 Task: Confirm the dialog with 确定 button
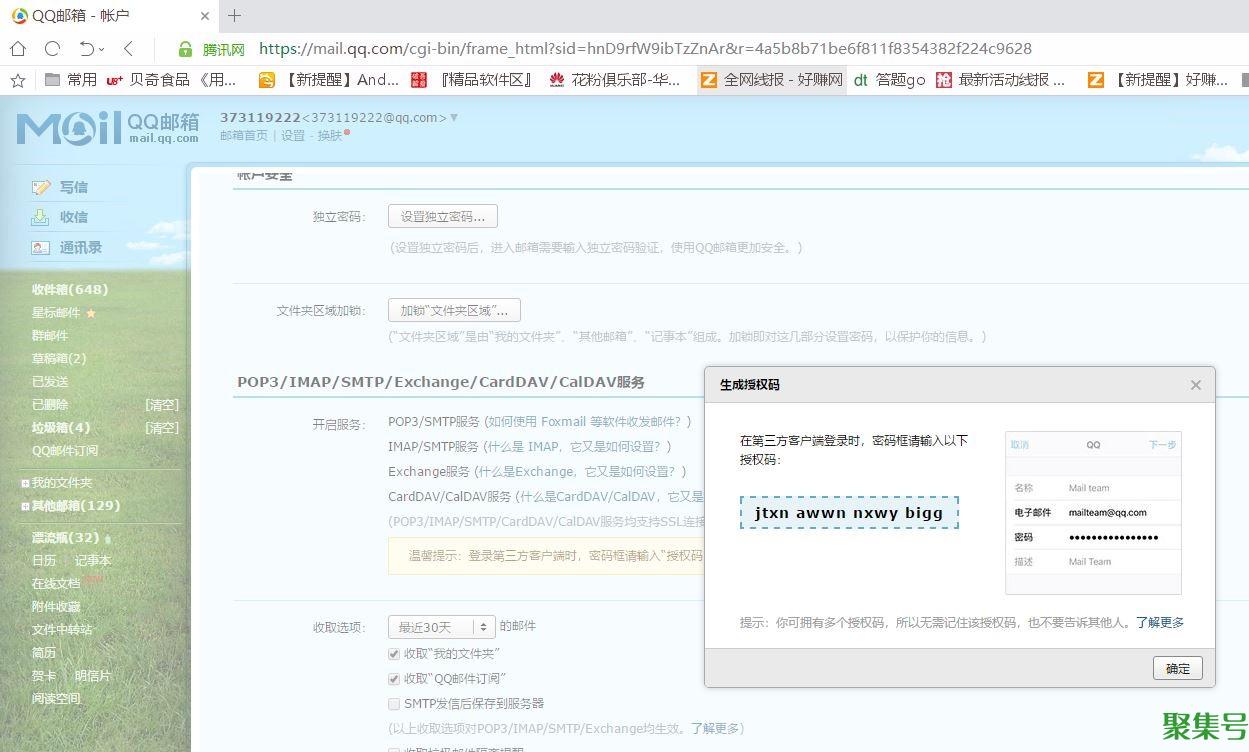click(1178, 669)
